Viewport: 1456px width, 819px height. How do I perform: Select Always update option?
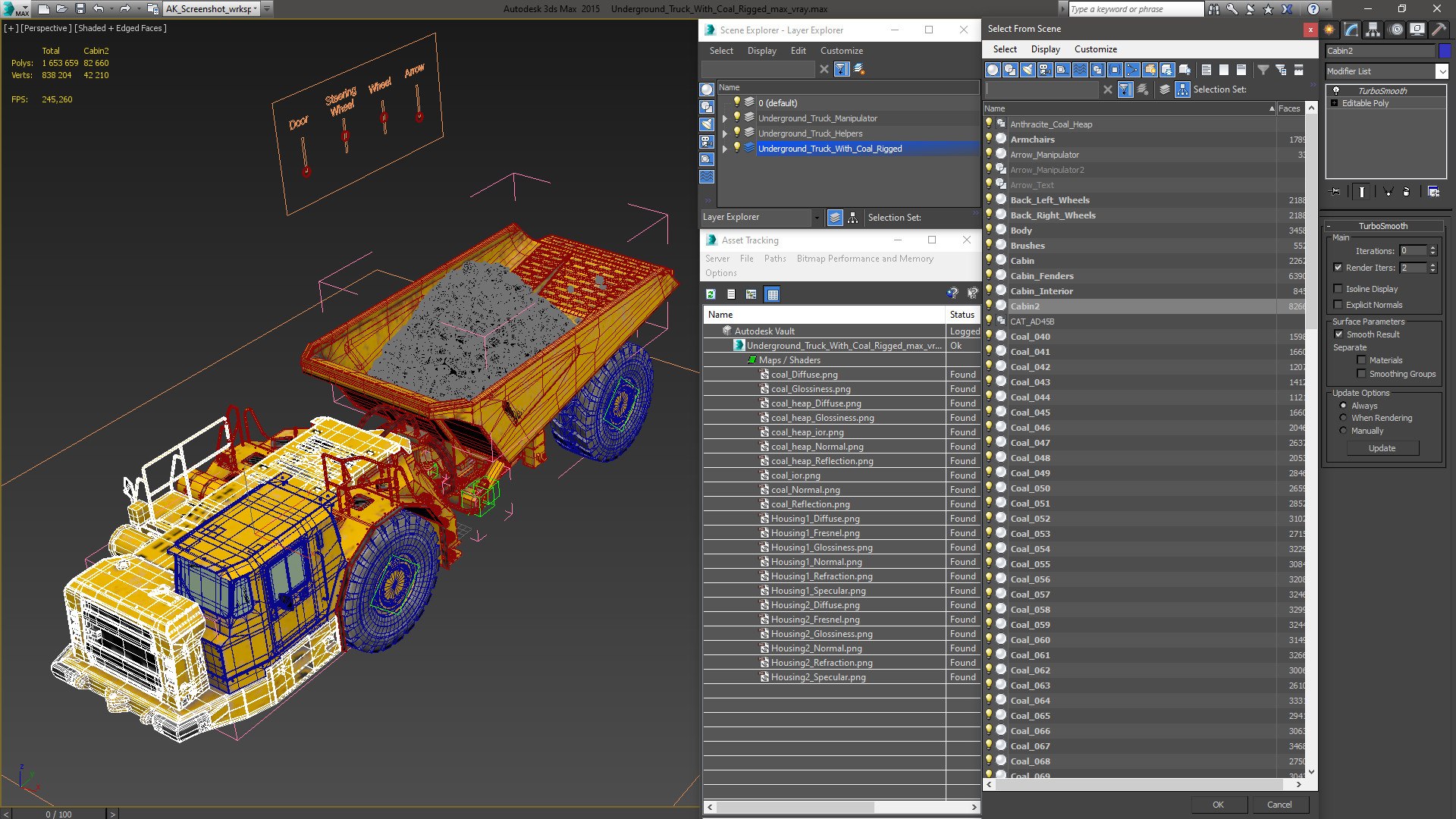(1343, 406)
